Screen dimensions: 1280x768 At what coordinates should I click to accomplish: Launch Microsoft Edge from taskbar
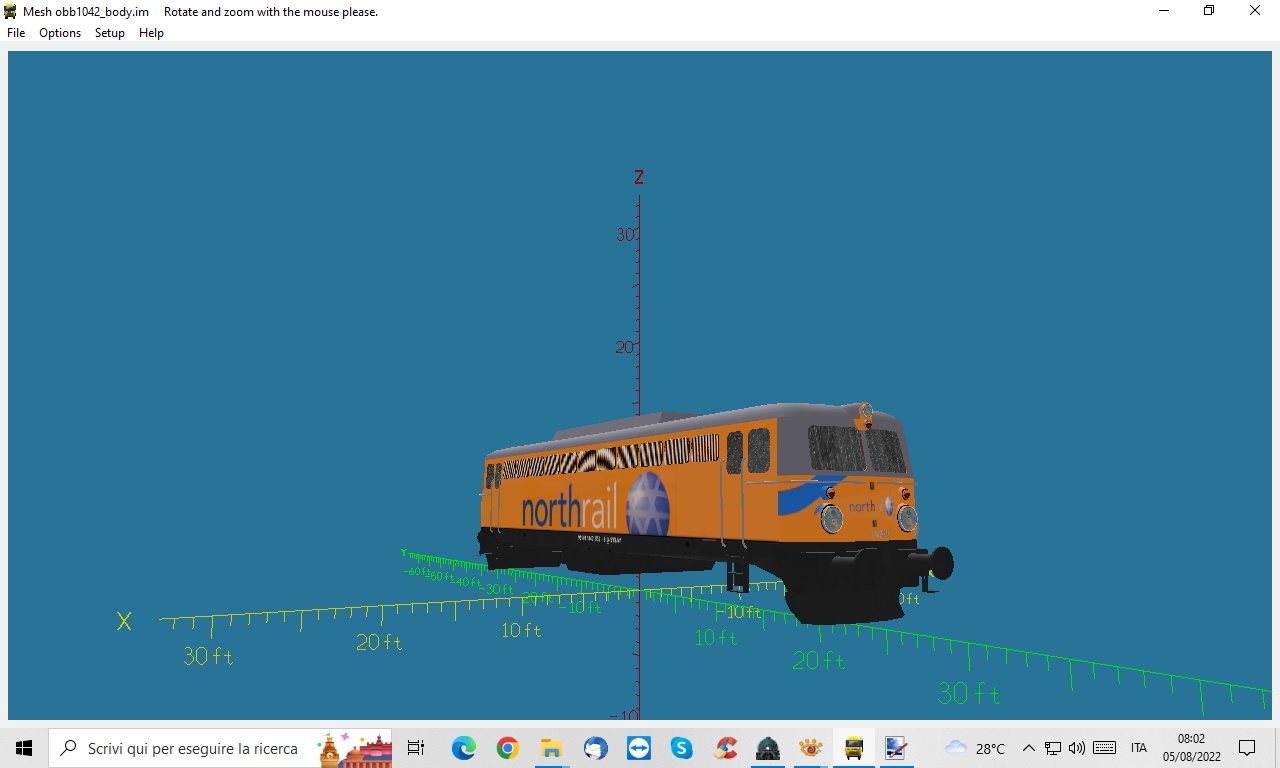pos(464,748)
